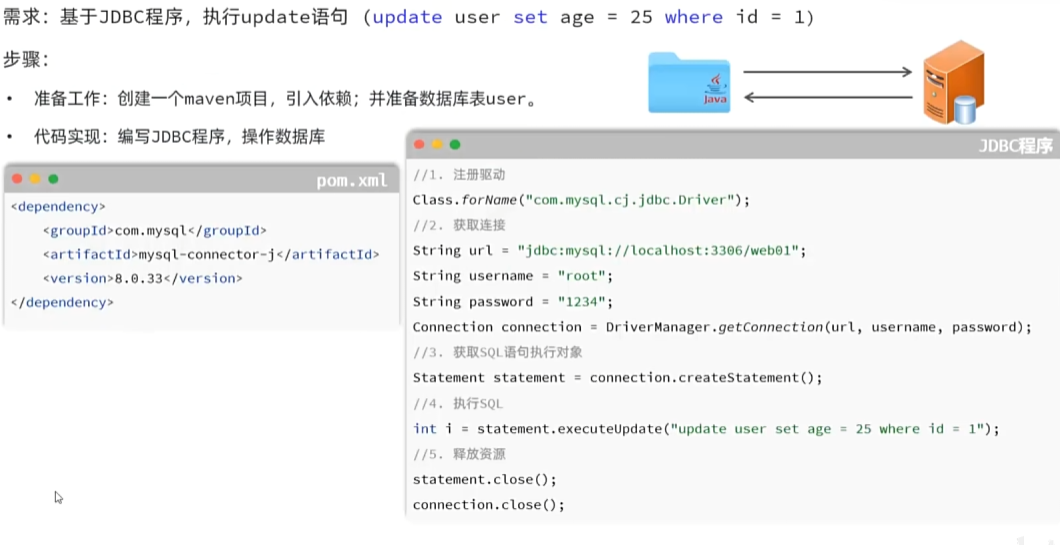Click the JDBC程序 title label
Viewport: 1060px width, 545px height.
coord(1016,146)
